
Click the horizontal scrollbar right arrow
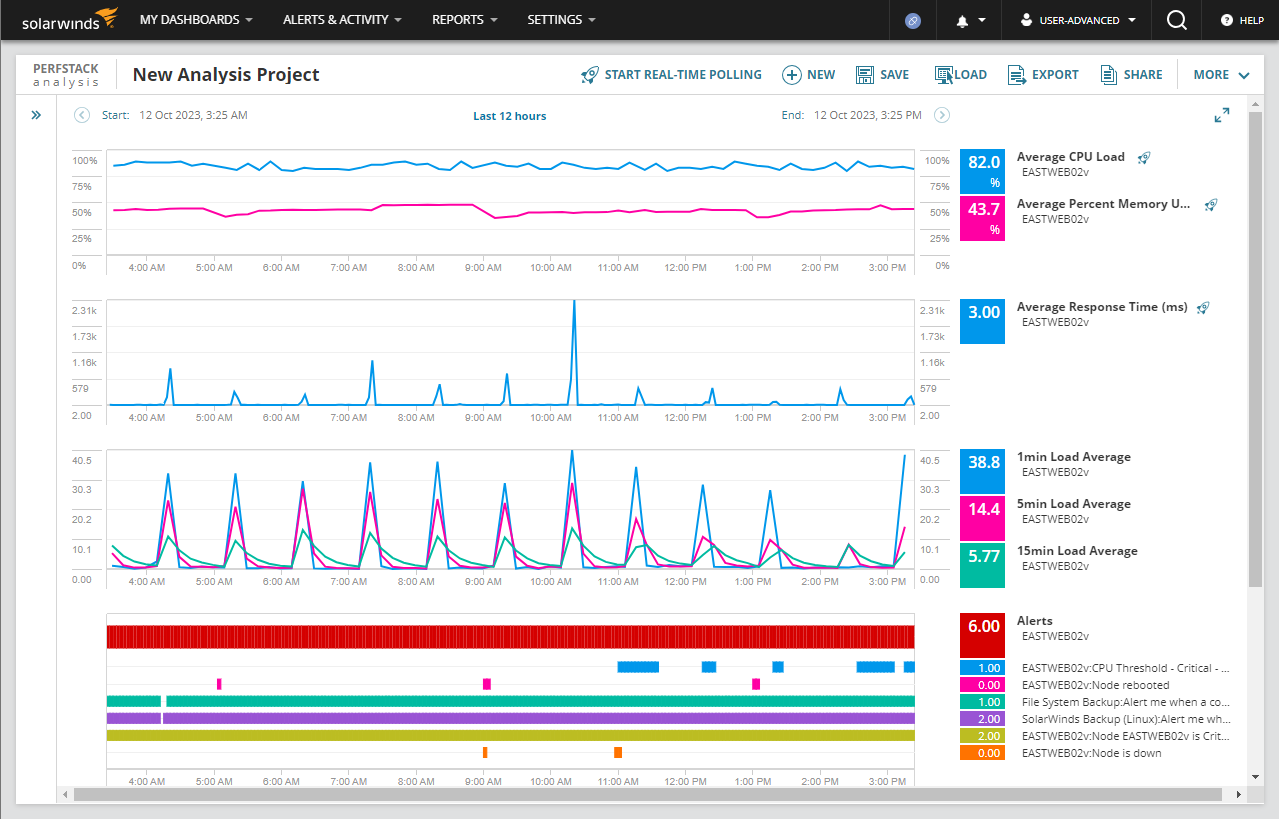pos(1239,794)
